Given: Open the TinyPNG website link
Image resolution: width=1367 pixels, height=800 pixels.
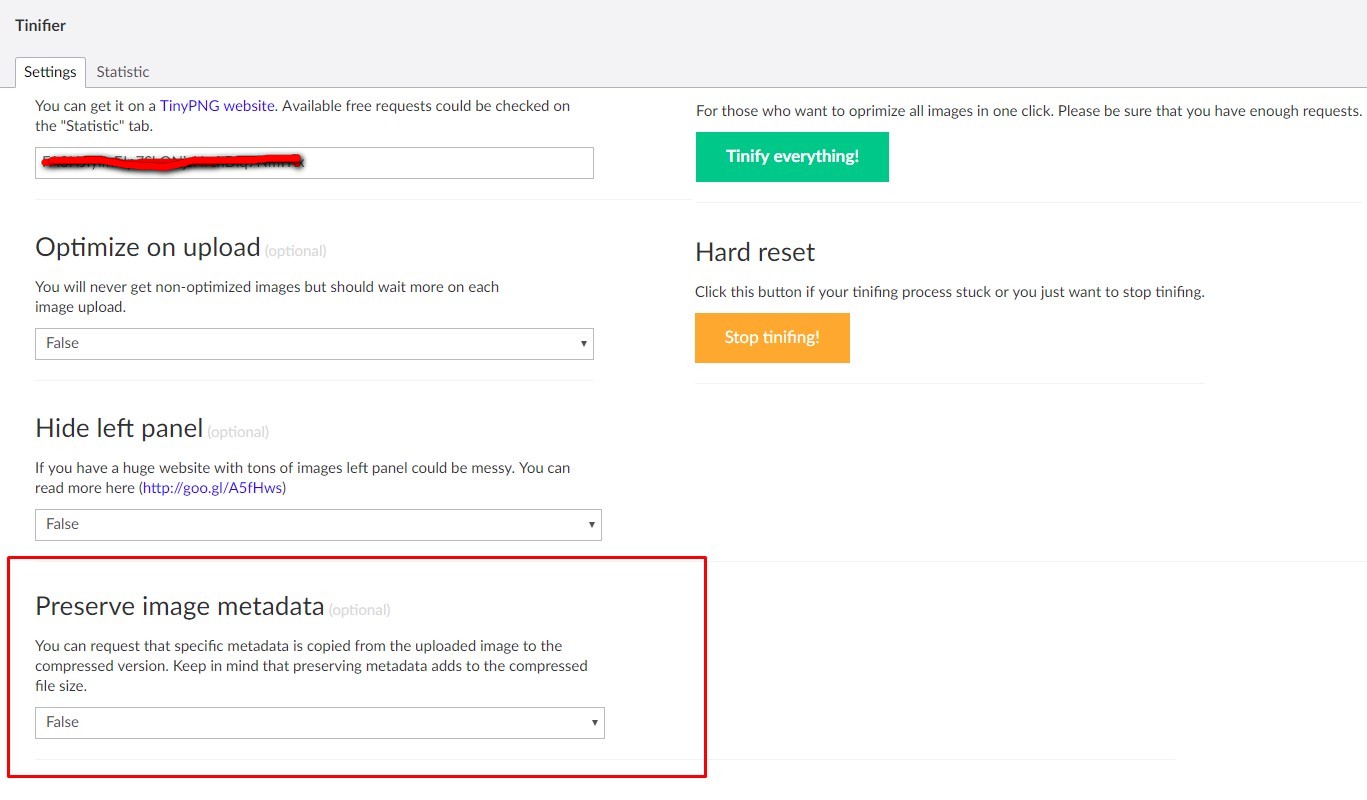Looking at the screenshot, I should pyautogui.click(x=217, y=105).
